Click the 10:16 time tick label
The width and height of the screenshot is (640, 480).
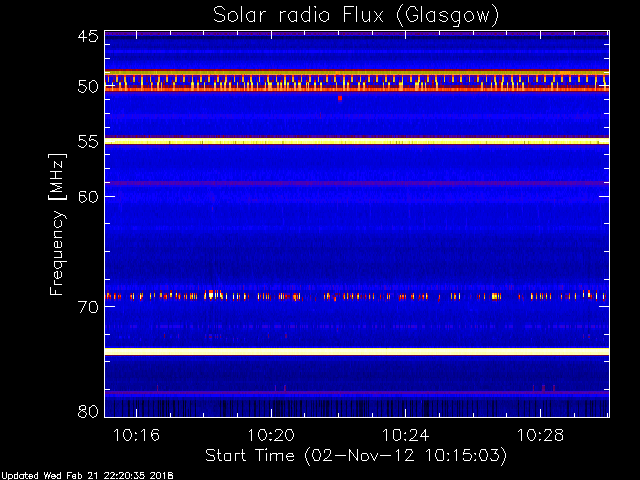pyautogui.click(x=136, y=435)
